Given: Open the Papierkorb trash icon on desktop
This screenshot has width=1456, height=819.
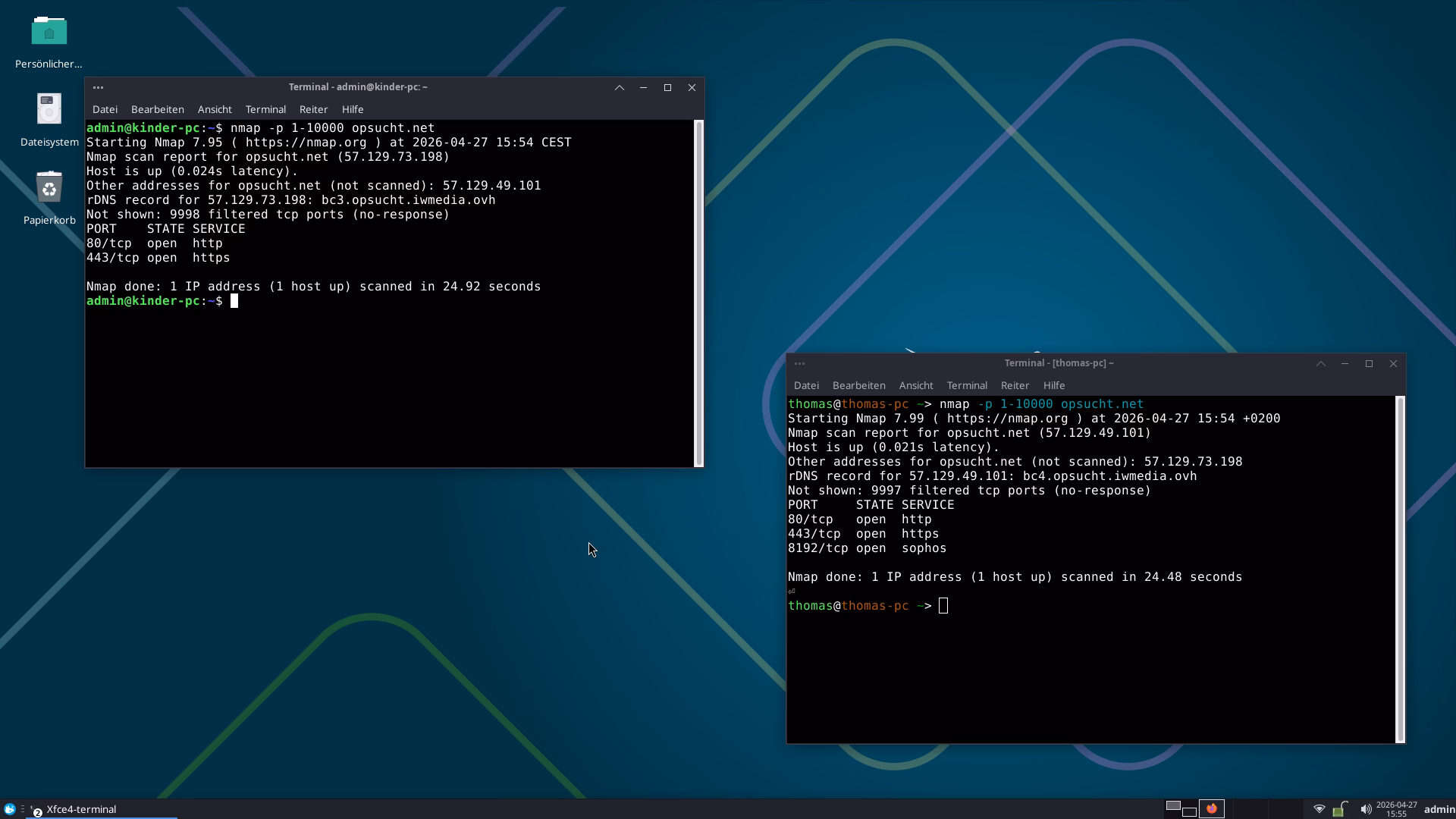Looking at the screenshot, I should pos(49,187).
